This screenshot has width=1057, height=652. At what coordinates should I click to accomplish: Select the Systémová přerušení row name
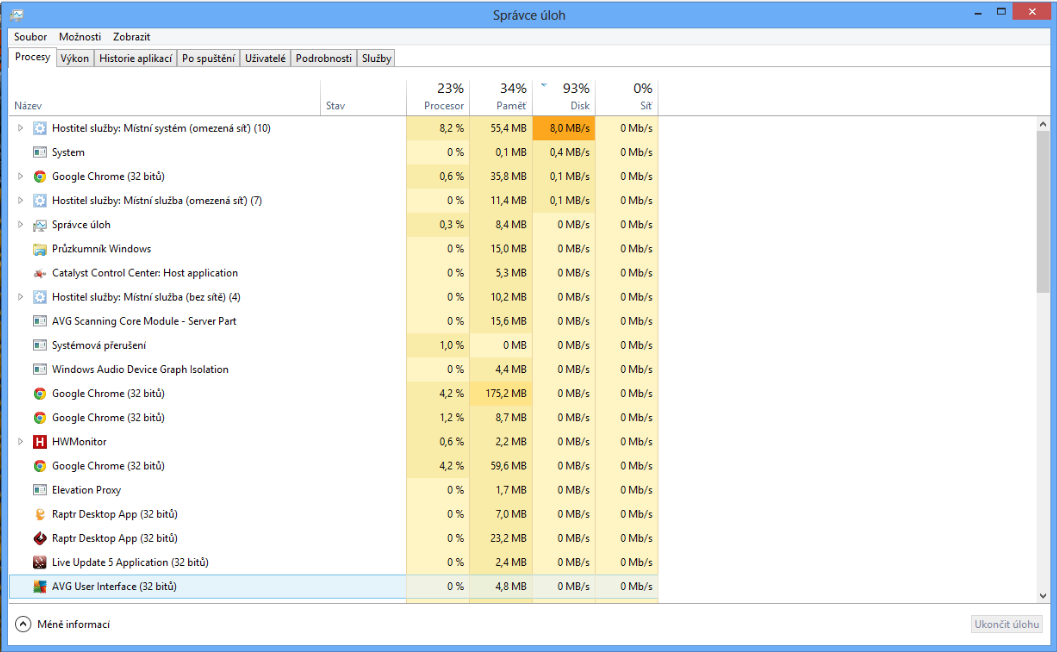pos(99,345)
